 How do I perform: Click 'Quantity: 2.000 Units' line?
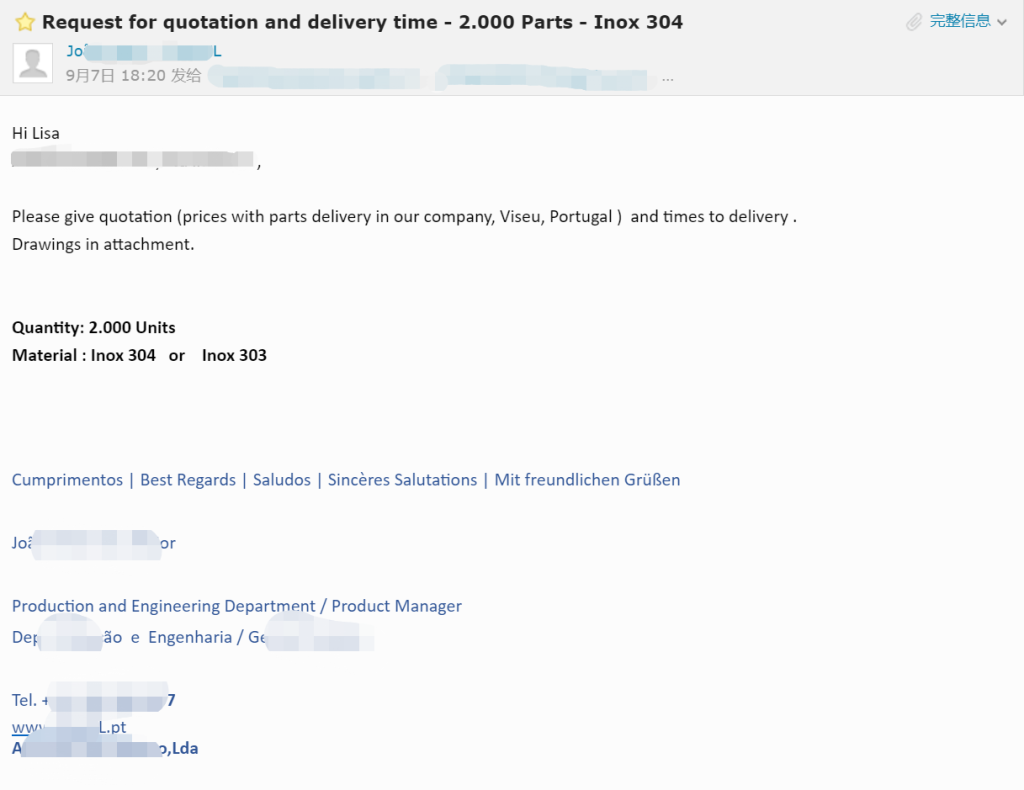(x=94, y=327)
